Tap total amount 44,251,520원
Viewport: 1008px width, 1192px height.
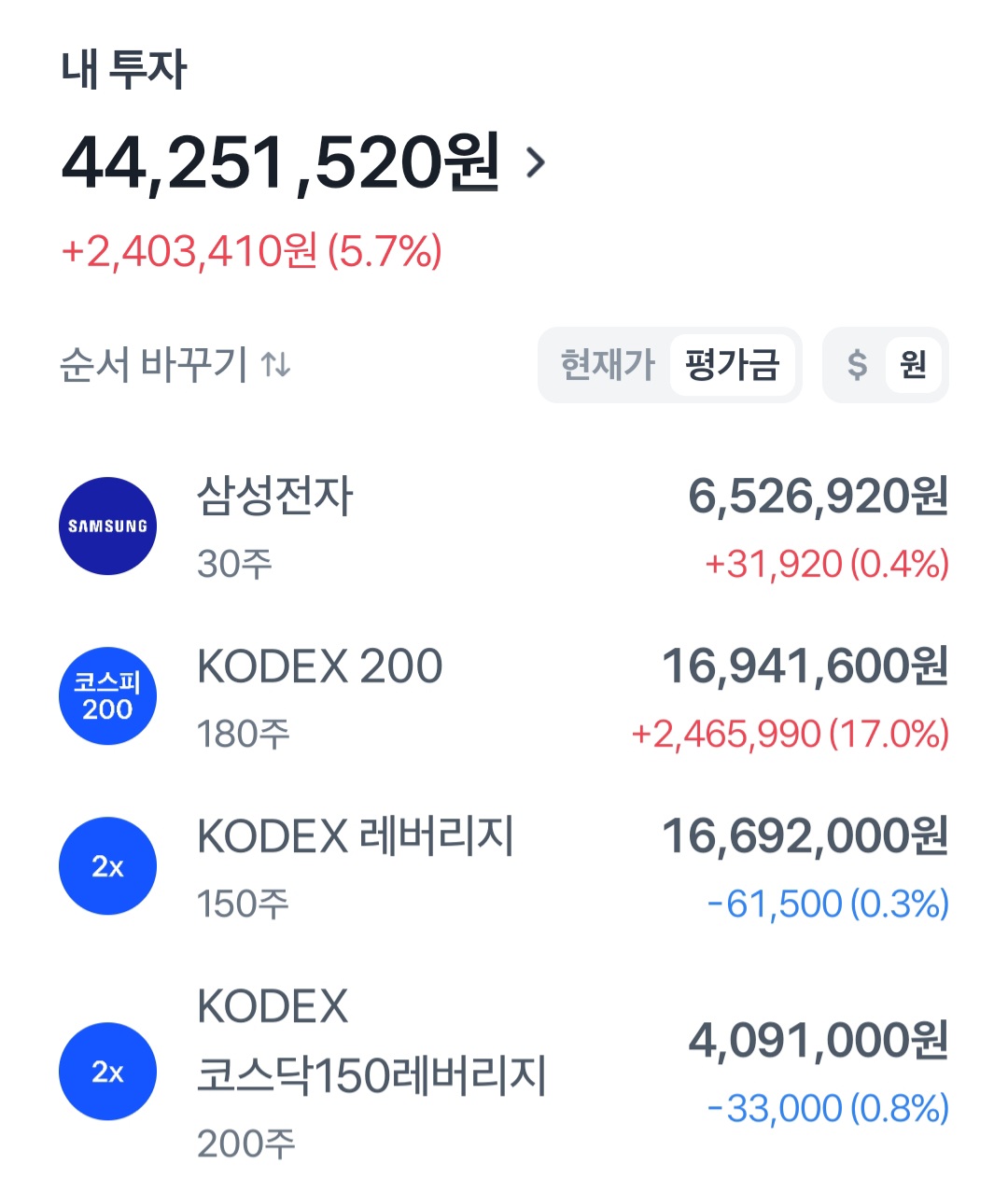coord(280,162)
